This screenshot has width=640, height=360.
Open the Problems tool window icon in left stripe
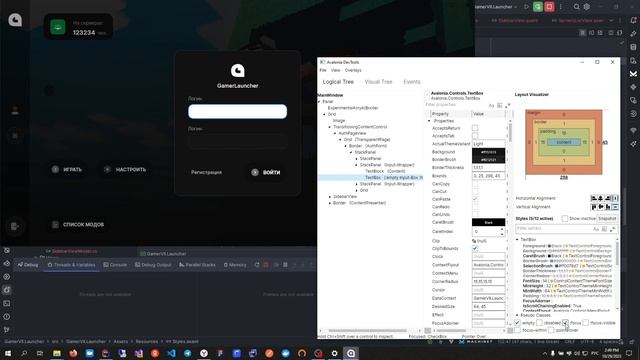[x=7, y=316]
